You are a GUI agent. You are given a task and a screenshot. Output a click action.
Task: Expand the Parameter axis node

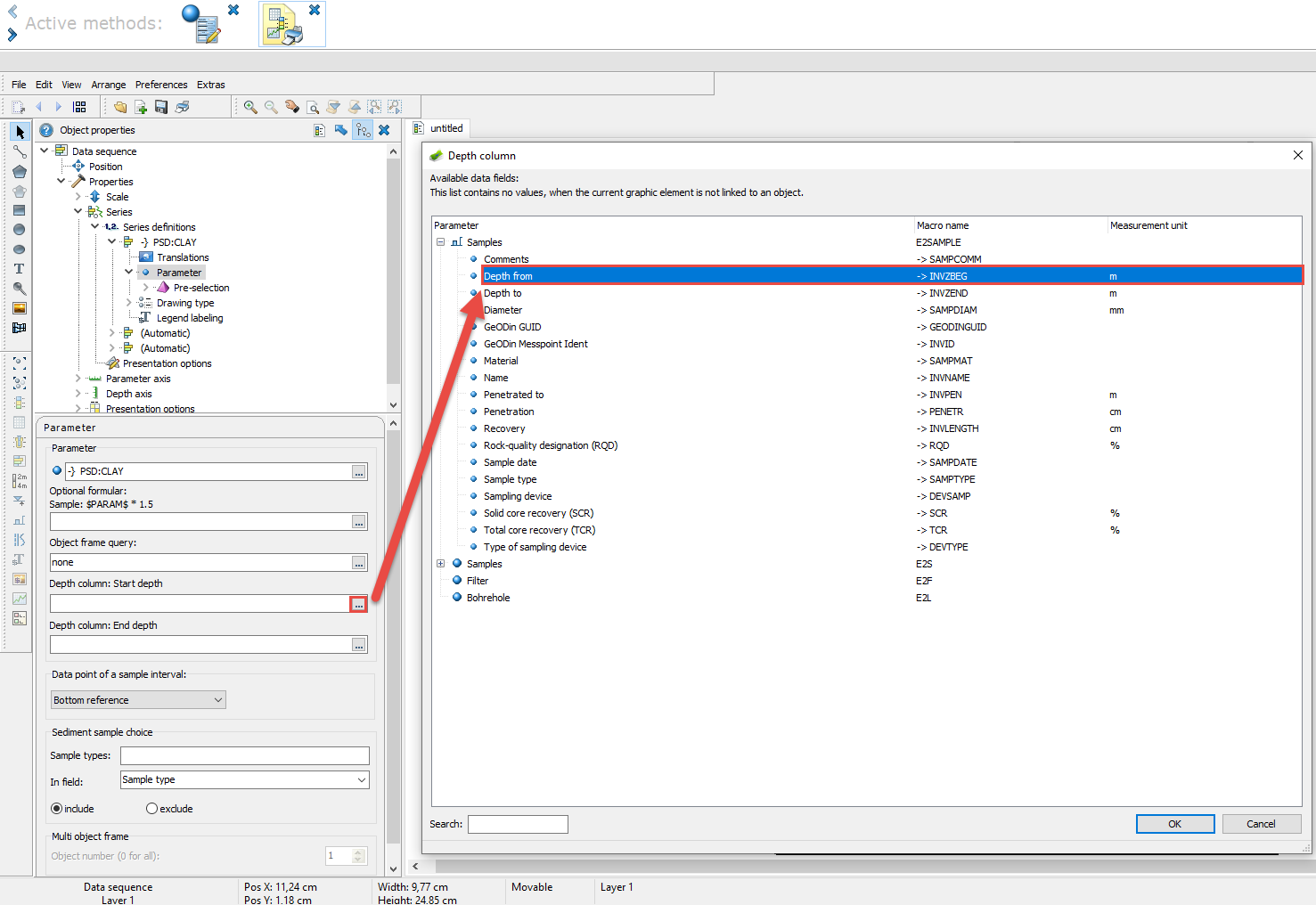78,379
